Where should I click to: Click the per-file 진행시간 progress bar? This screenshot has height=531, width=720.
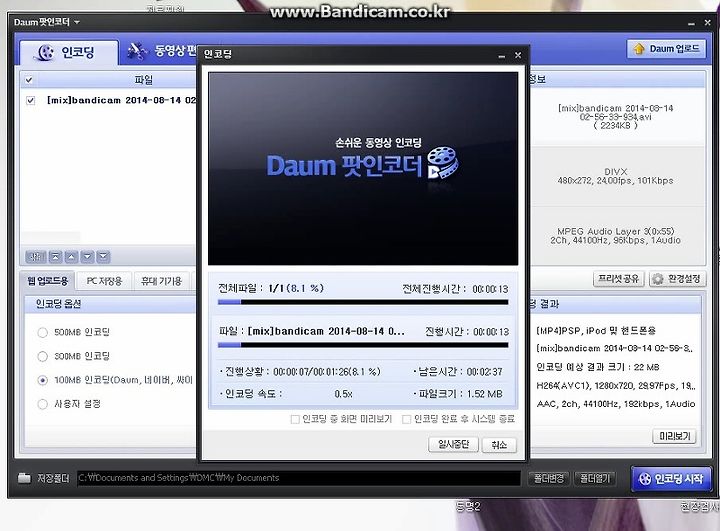click(x=363, y=345)
